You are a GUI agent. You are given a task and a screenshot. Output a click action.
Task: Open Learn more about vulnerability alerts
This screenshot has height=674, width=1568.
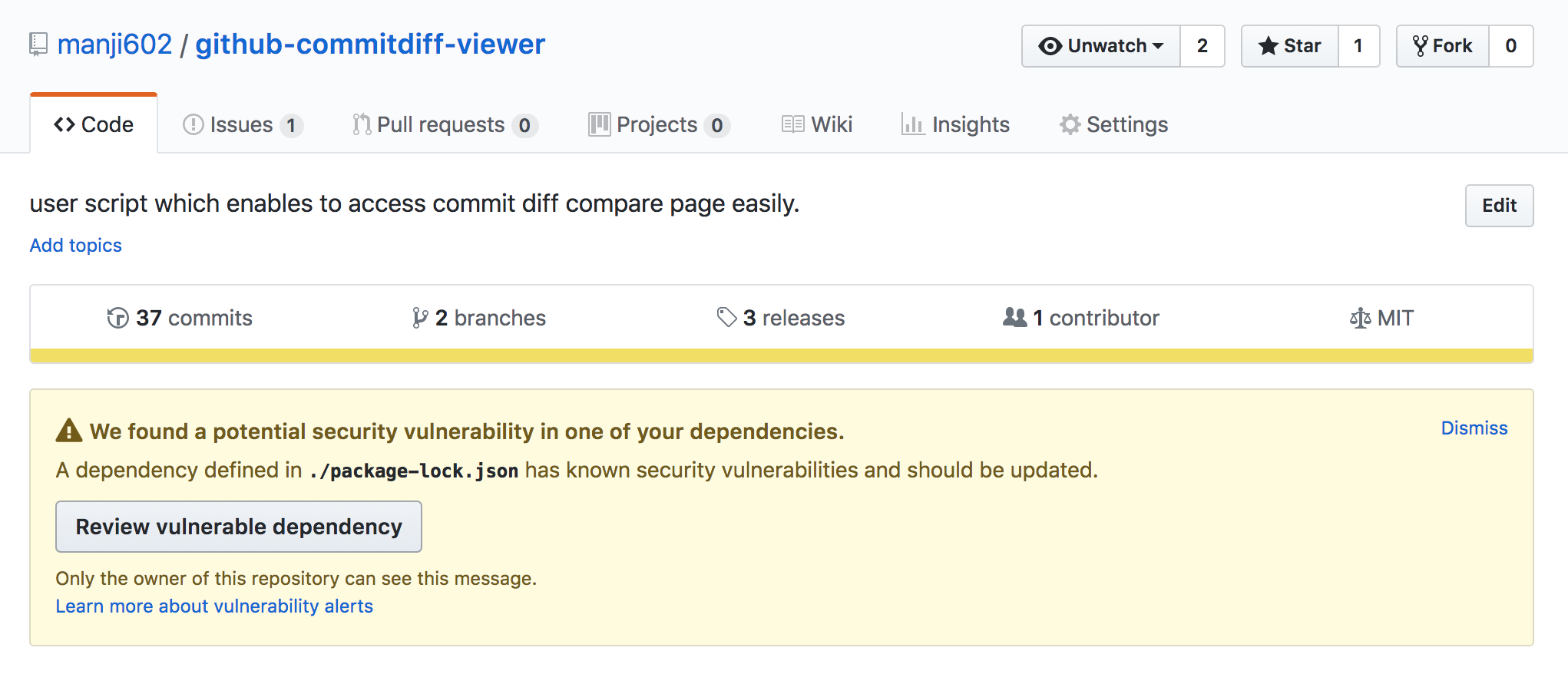point(214,606)
